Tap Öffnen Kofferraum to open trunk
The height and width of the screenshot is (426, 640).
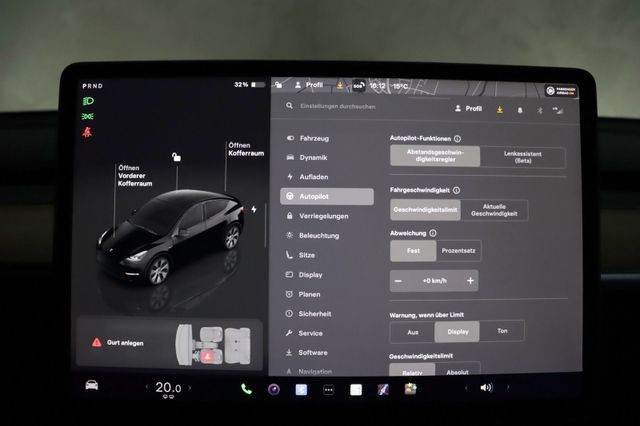pos(244,150)
